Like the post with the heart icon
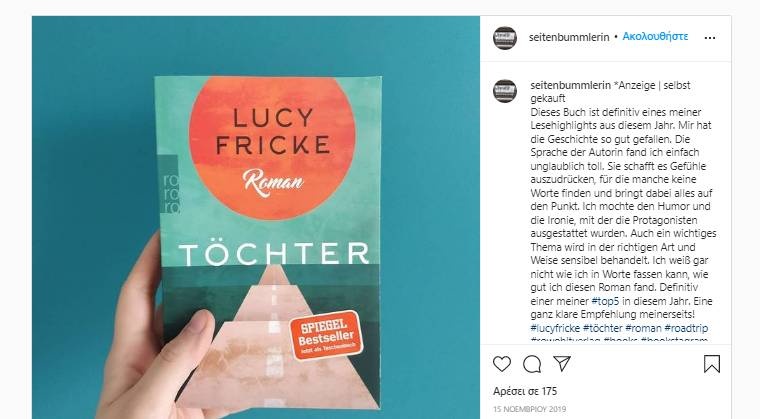 pyautogui.click(x=502, y=364)
